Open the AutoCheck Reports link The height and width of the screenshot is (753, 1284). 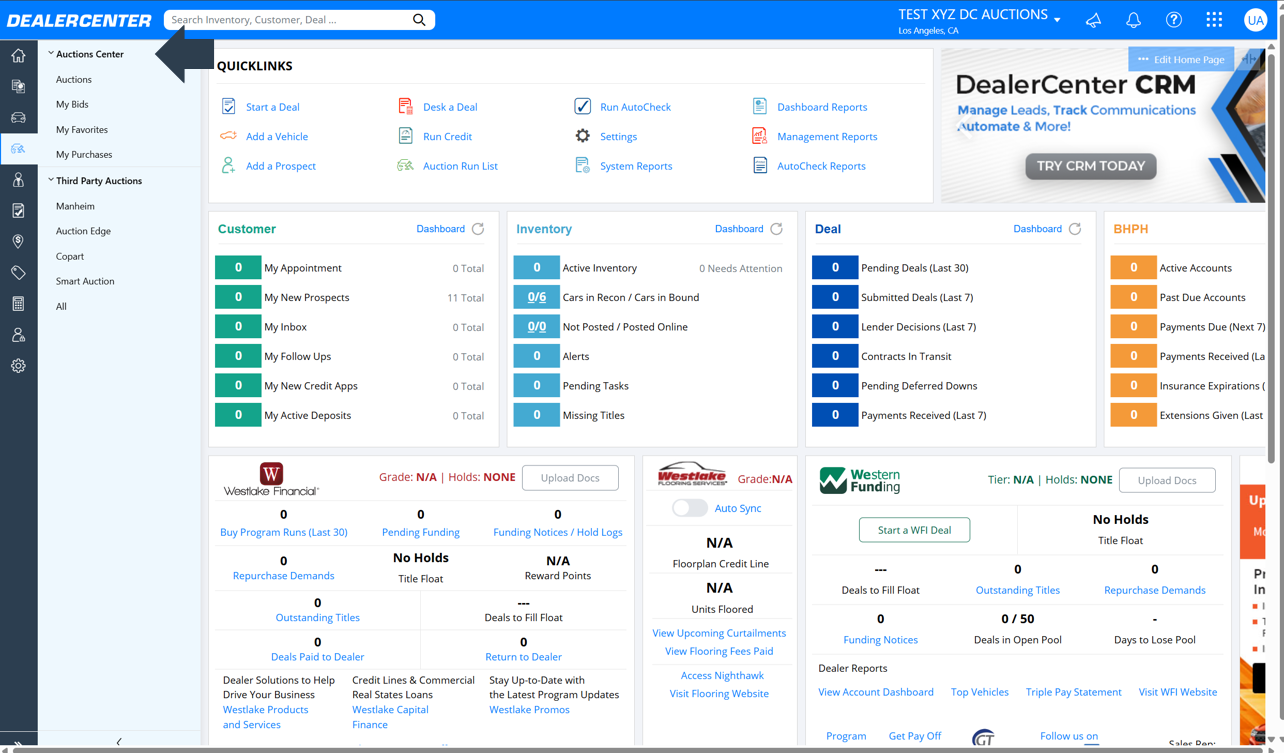821,166
